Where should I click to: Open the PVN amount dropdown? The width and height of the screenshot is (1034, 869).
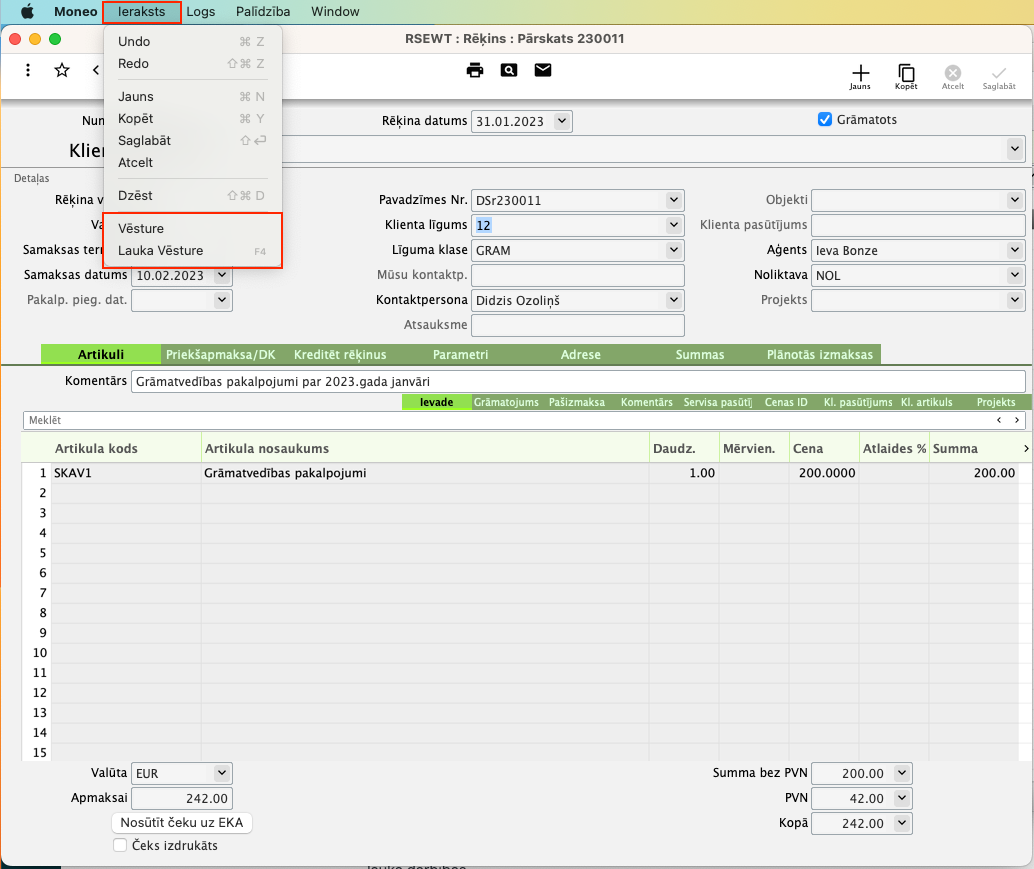[x=901, y=798]
